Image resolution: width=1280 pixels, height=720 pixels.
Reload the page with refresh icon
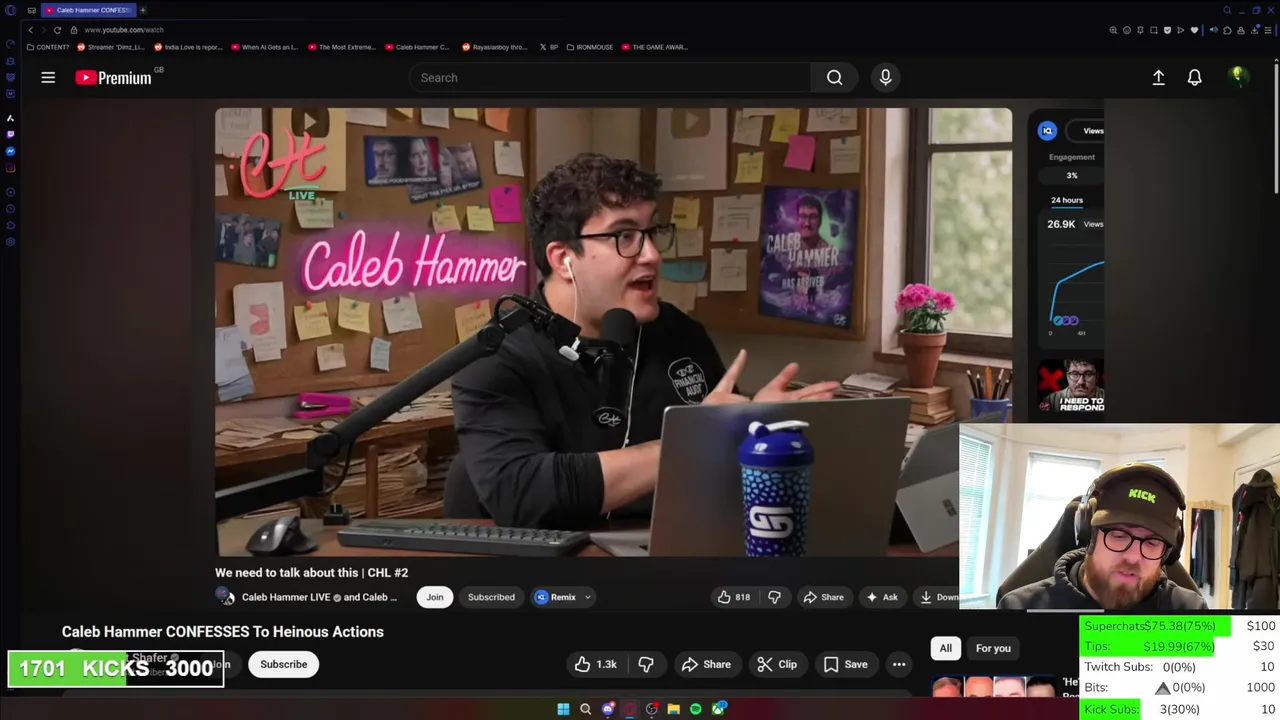(x=57, y=30)
